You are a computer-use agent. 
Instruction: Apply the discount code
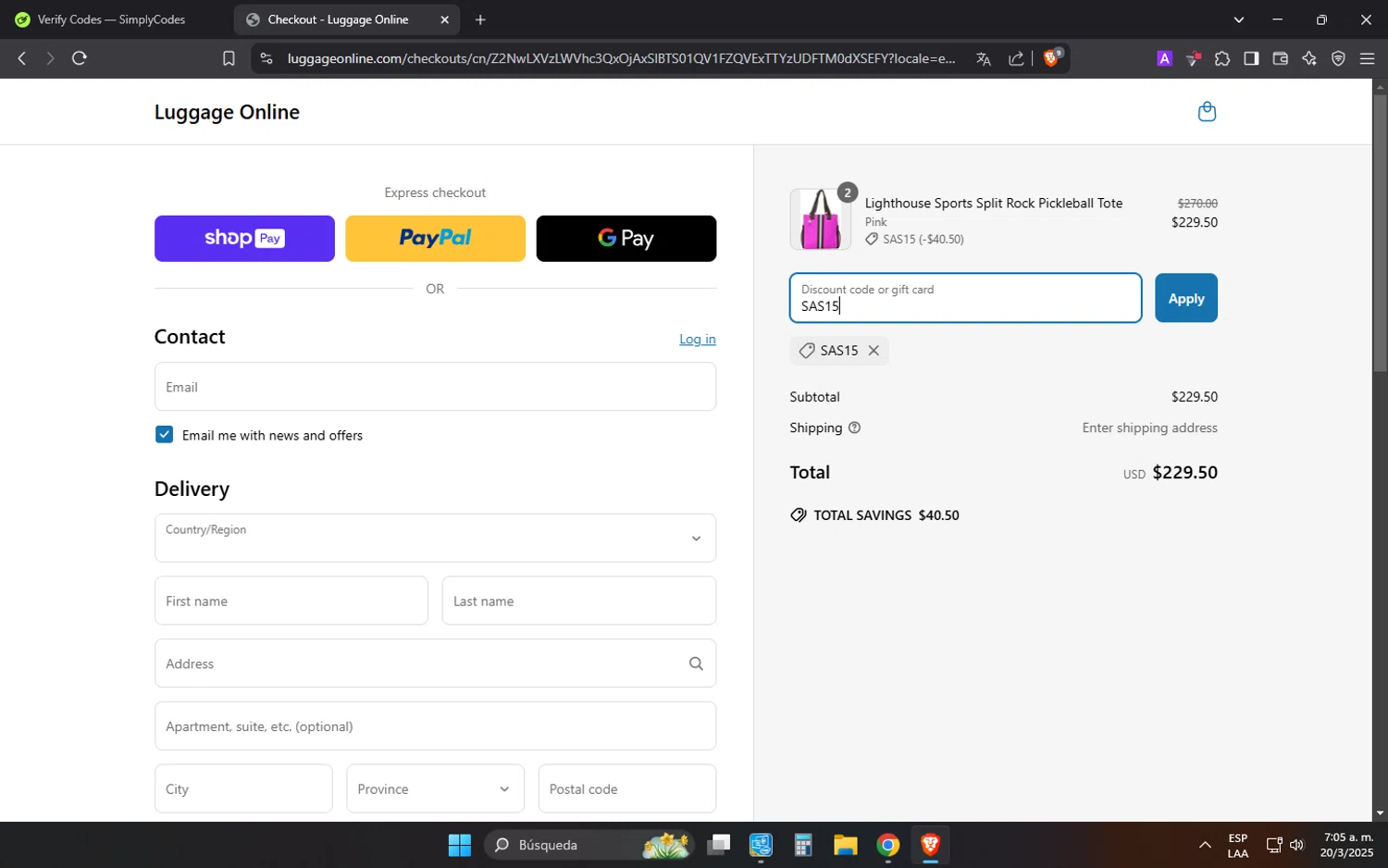pos(1186,298)
